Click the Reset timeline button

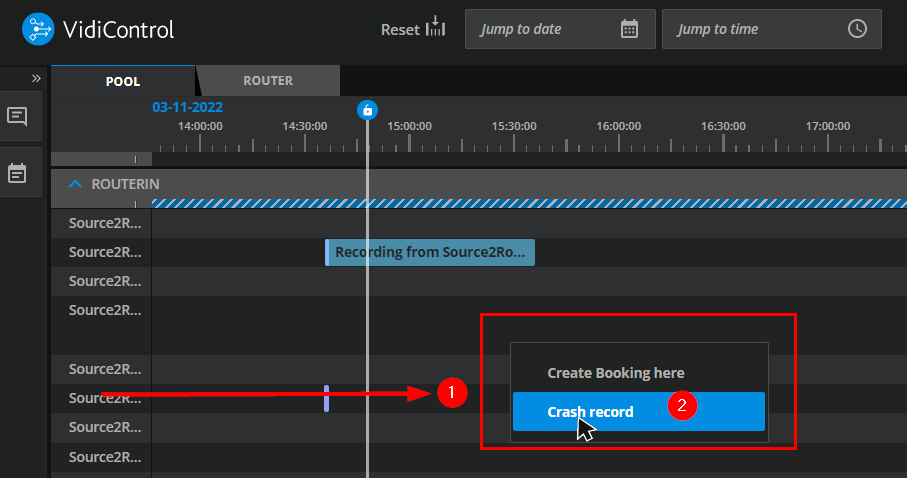412,29
